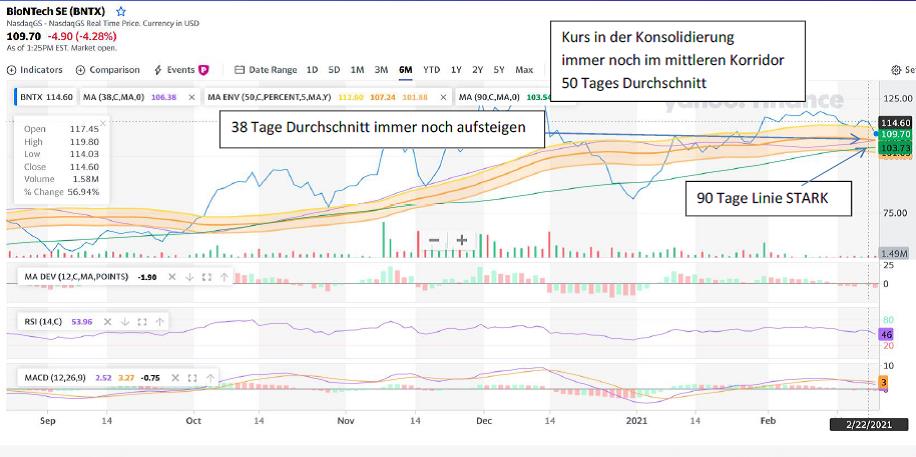This screenshot has height=457, width=916.
Task: Click the purple 106.38 MA value
Action: (164, 98)
